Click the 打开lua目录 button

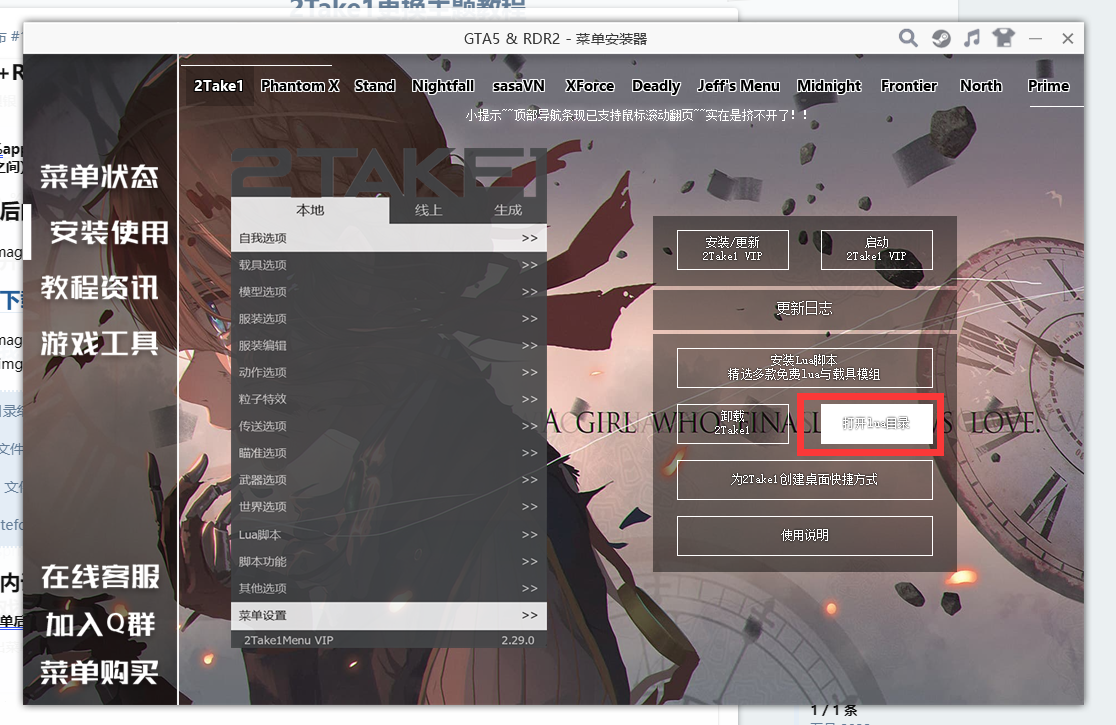tap(876, 423)
